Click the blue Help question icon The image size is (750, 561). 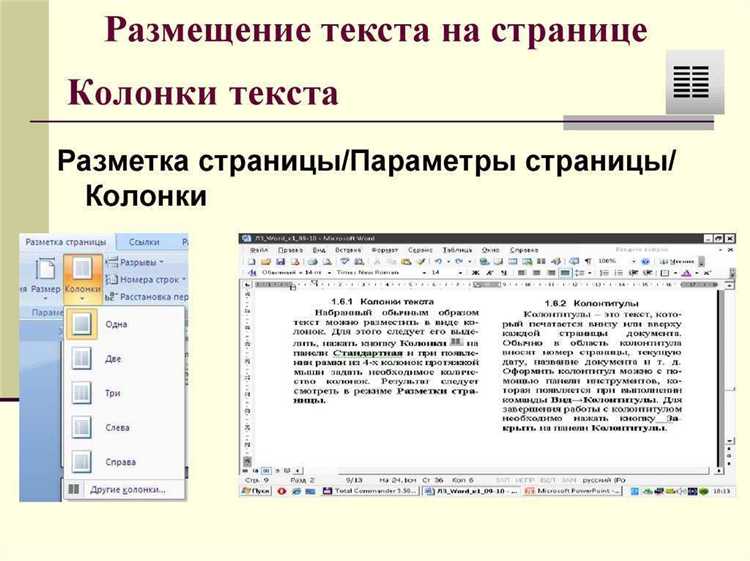[x=645, y=262]
